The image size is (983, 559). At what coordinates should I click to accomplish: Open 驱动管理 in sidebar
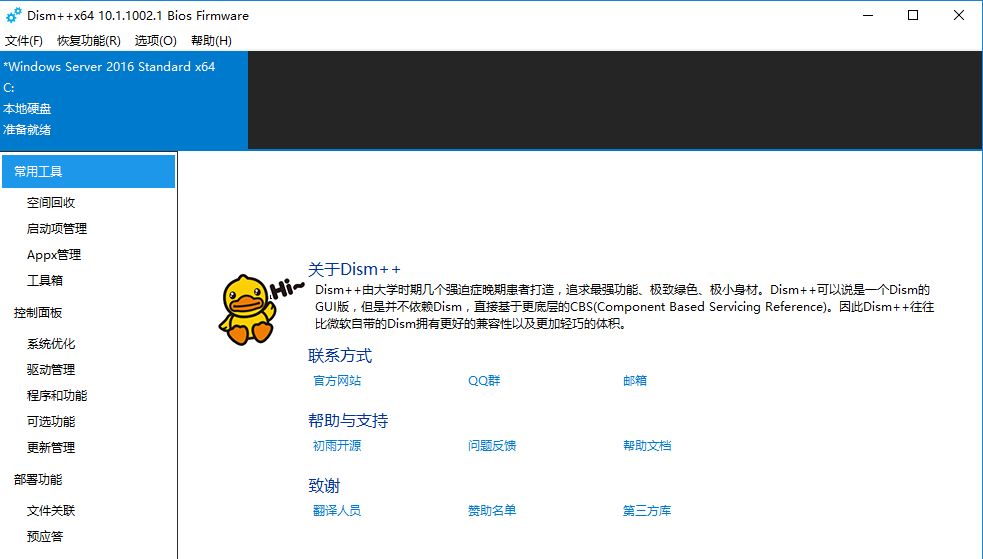[51, 370]
